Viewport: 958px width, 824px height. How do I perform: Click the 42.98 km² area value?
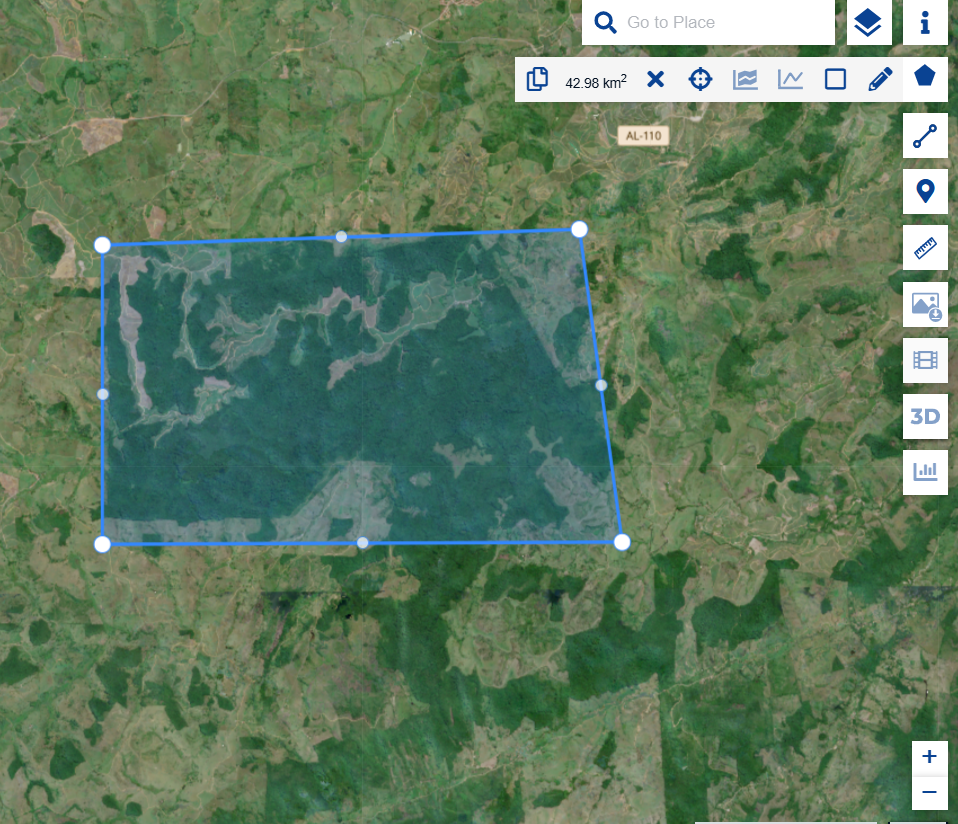click(596, 82)
